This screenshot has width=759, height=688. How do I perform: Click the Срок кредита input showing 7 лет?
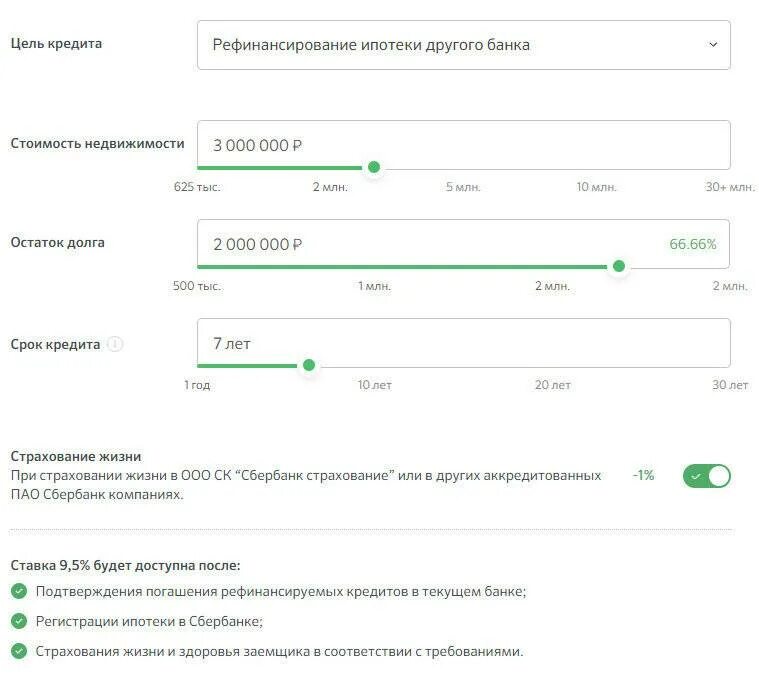click(463, 343)
